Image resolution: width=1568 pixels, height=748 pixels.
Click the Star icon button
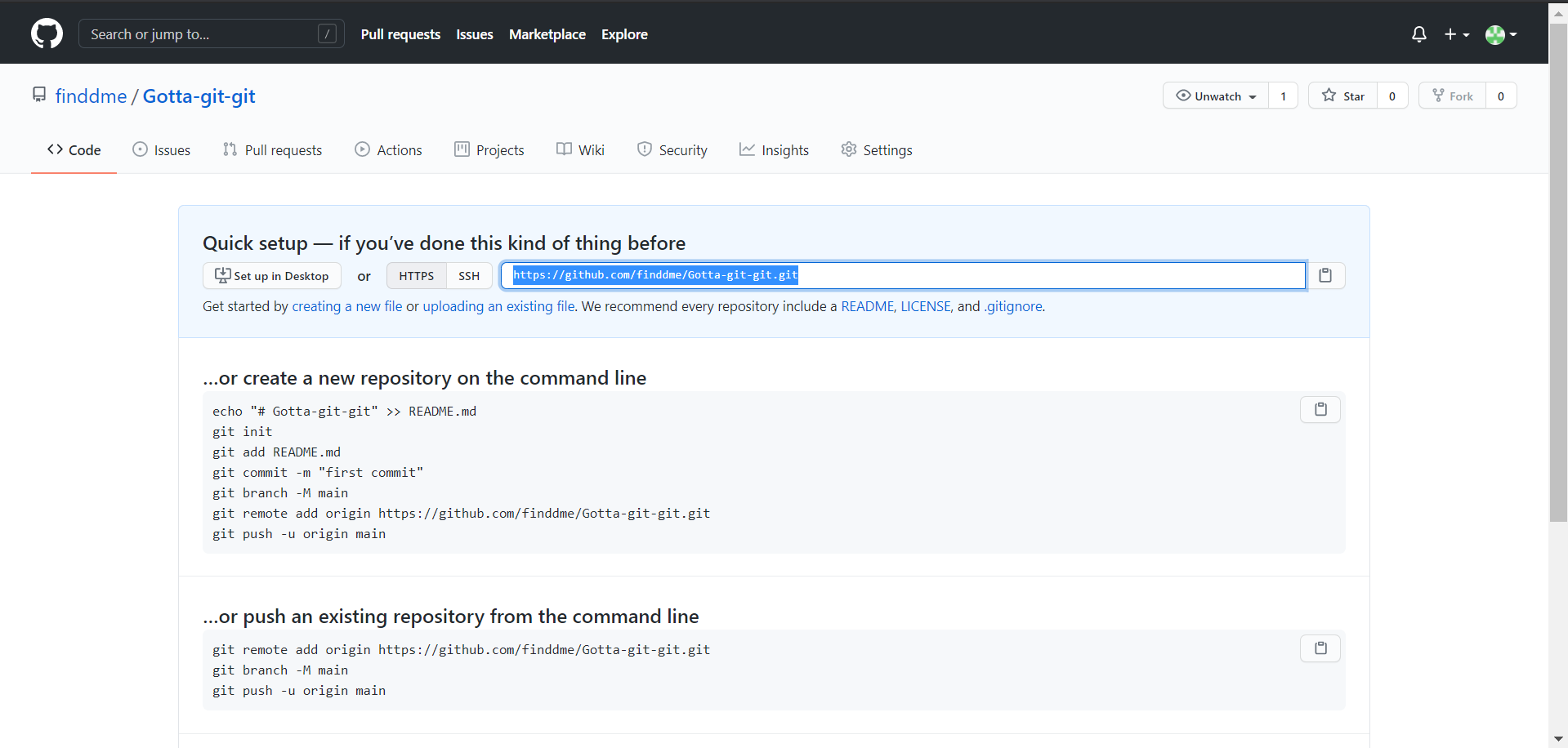click(1342, 96)
